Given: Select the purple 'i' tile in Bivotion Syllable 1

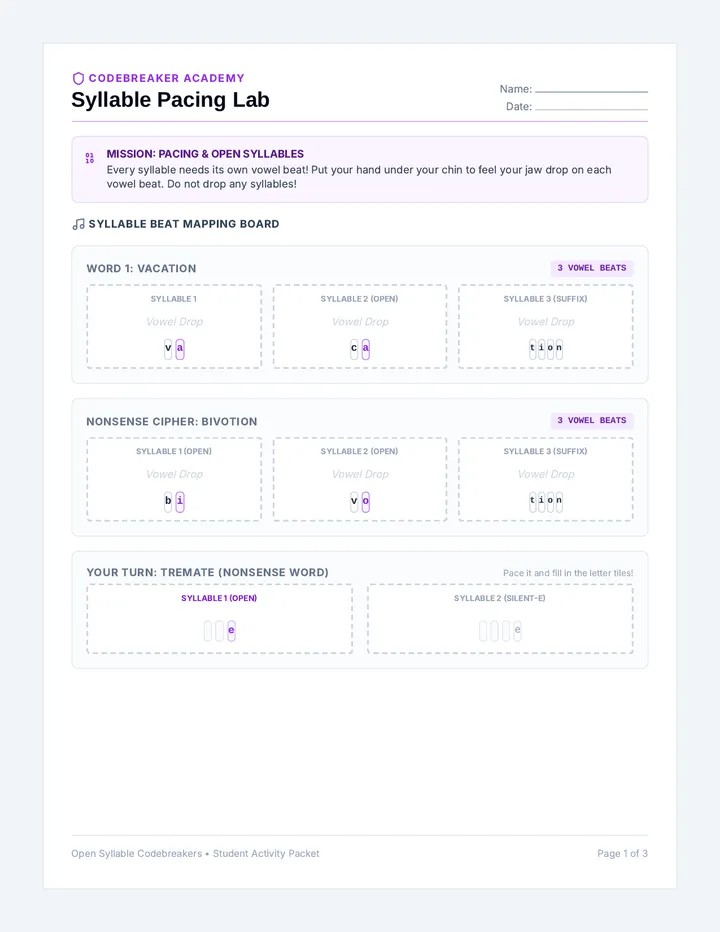Looking at the screenshot, I should click(x=180, y=501).
